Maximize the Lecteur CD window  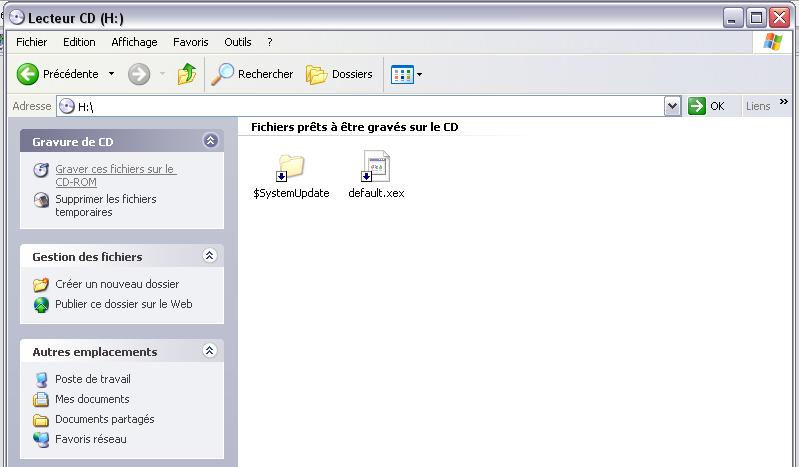click(x=756, y=18)
